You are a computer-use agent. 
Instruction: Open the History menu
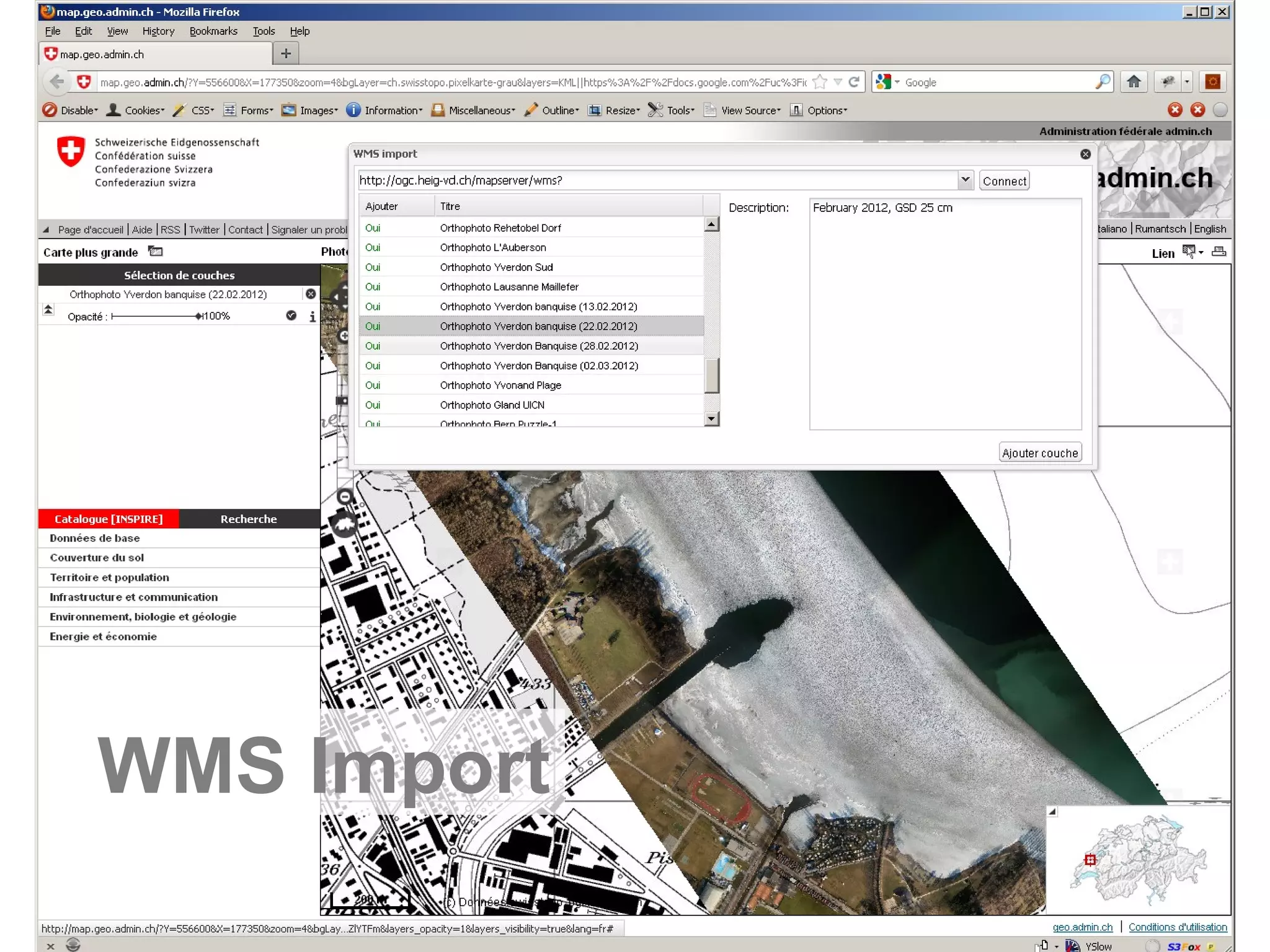158,31
